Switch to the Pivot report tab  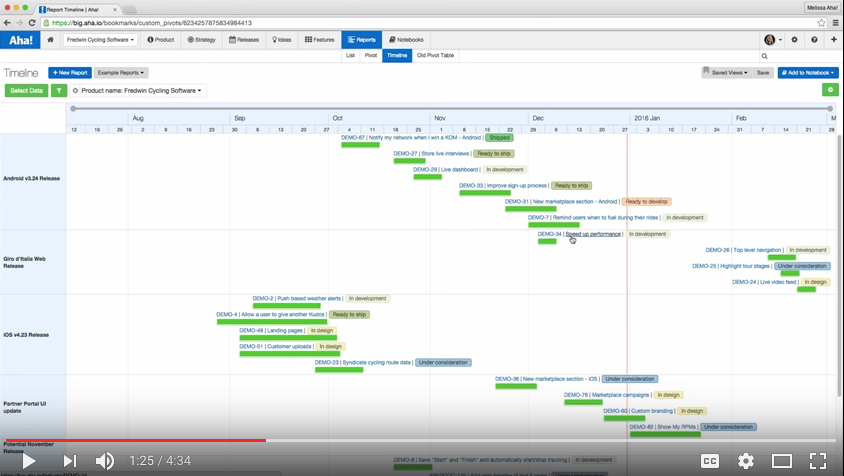(x=371, y=55)
